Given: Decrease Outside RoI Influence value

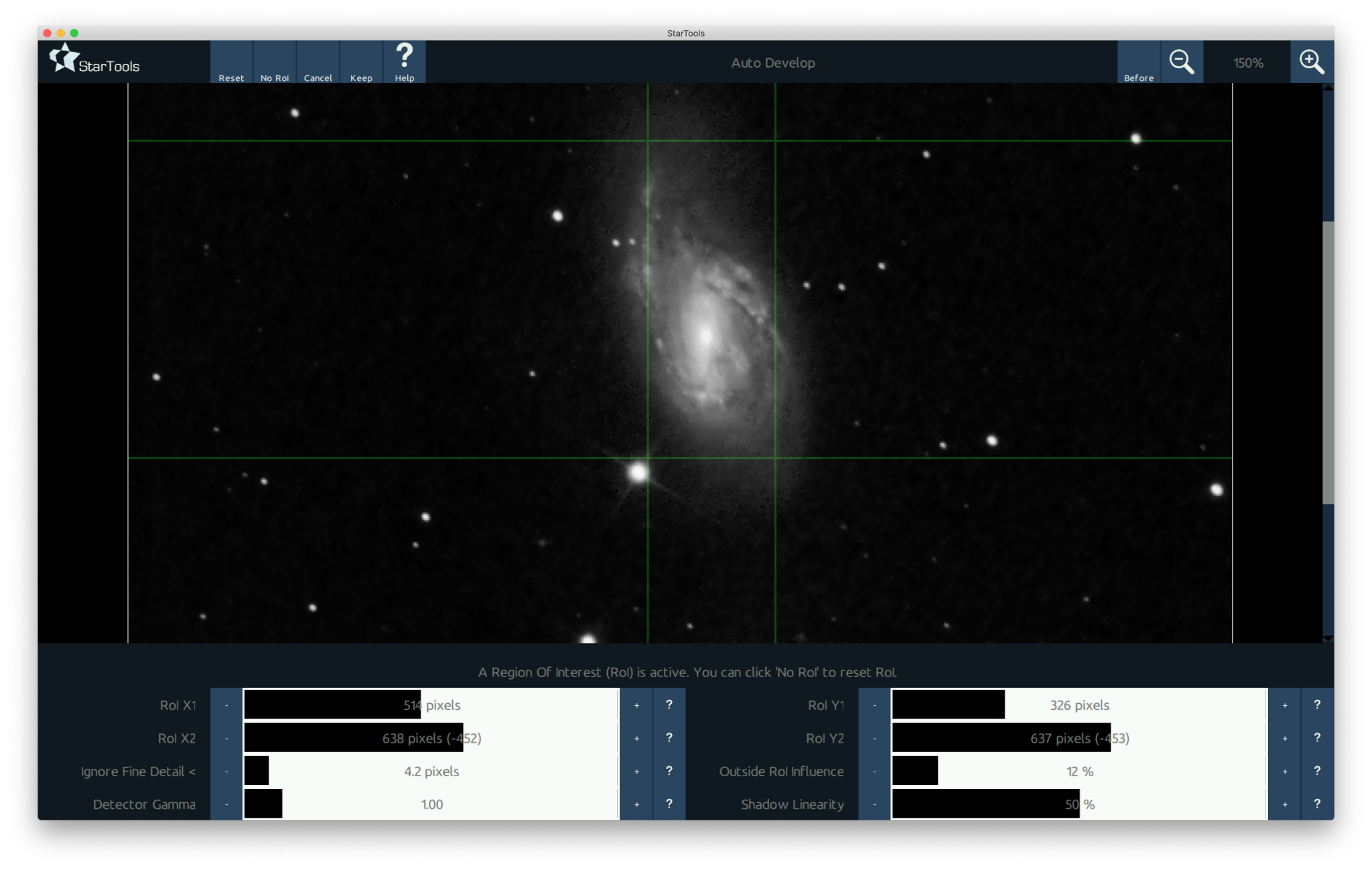Looking at the screenshot, I should click(x=874, y=772).
